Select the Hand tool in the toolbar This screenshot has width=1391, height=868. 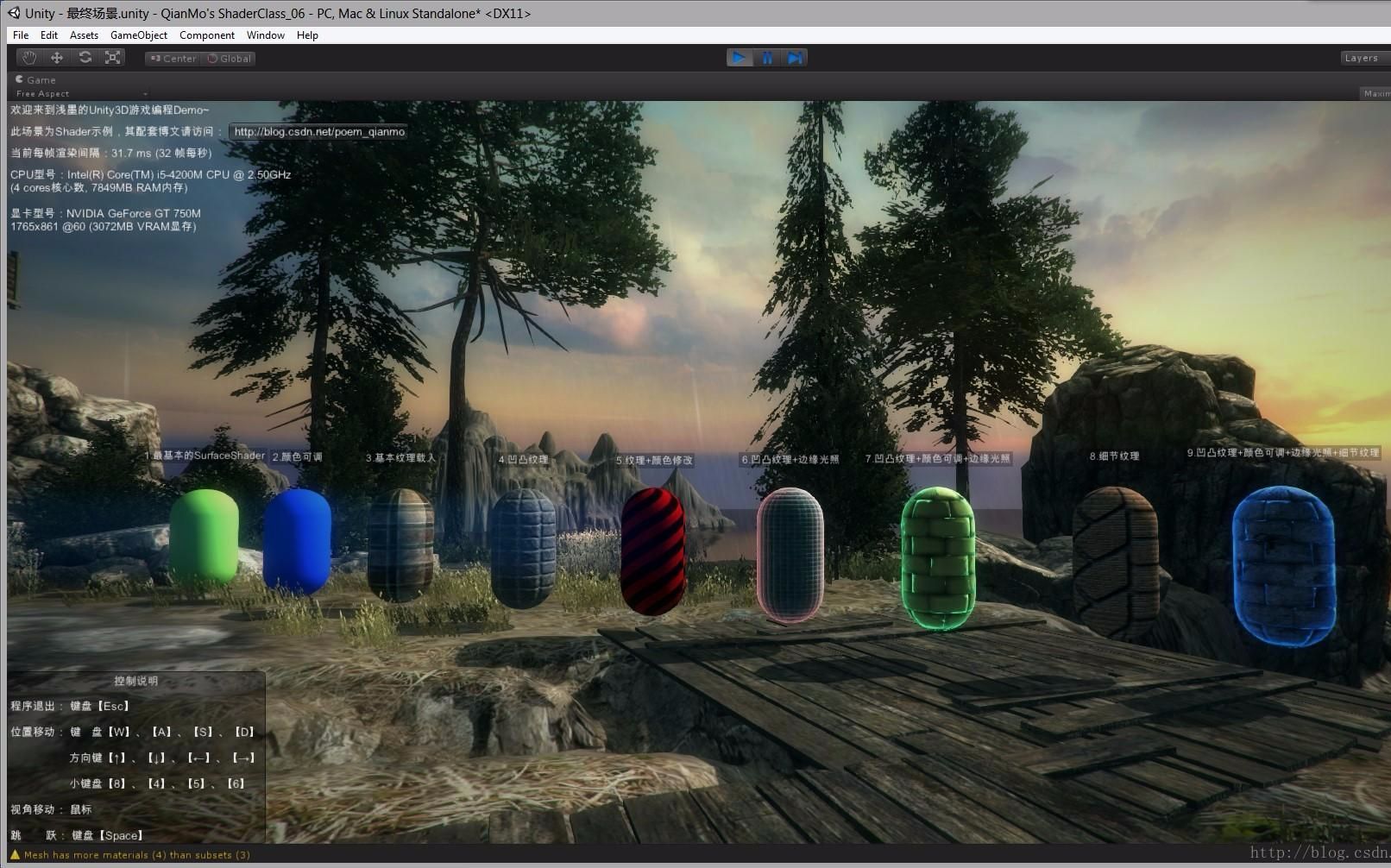coord(28,57)
